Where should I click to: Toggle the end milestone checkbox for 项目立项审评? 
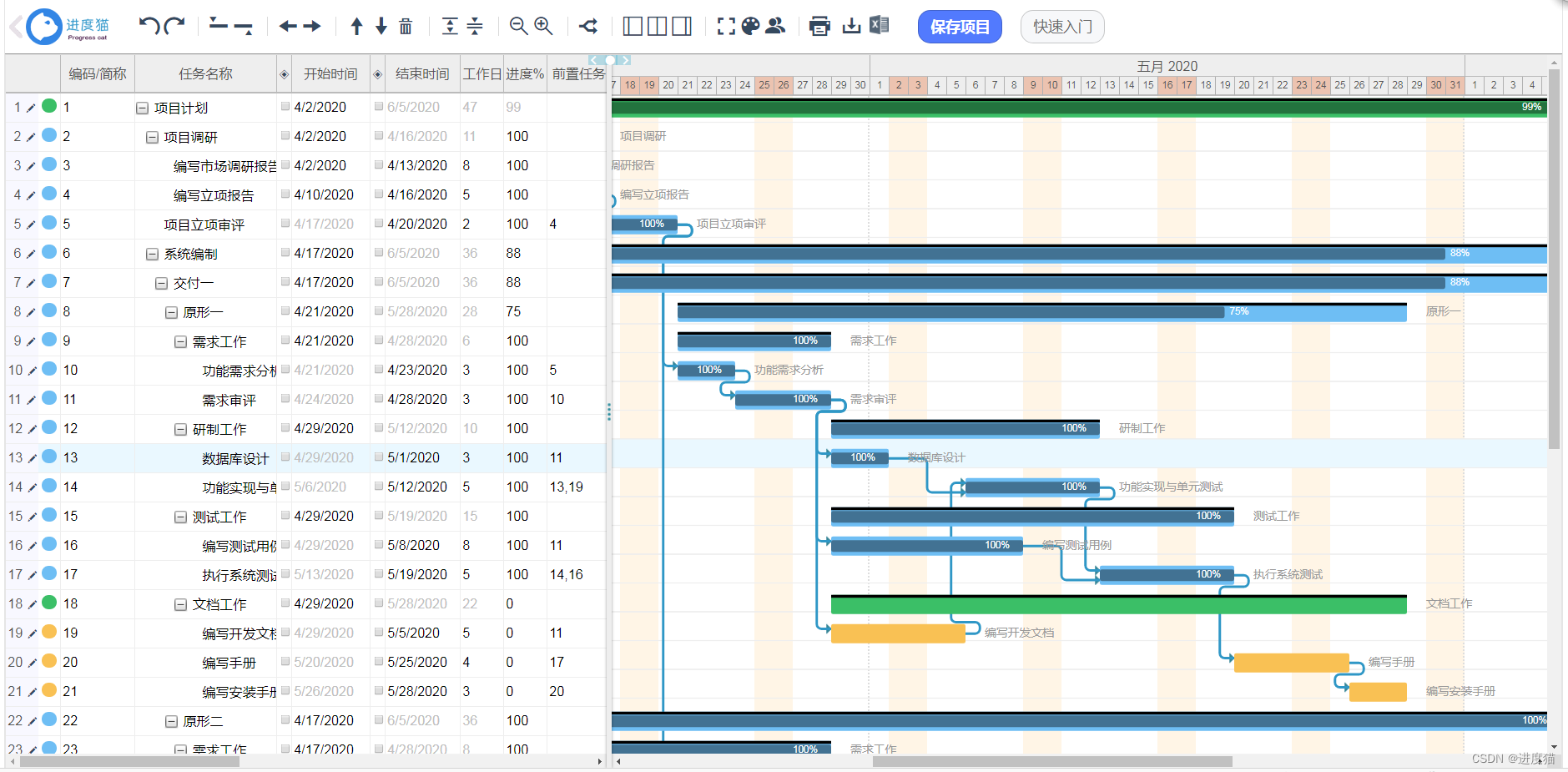point(379,224)
